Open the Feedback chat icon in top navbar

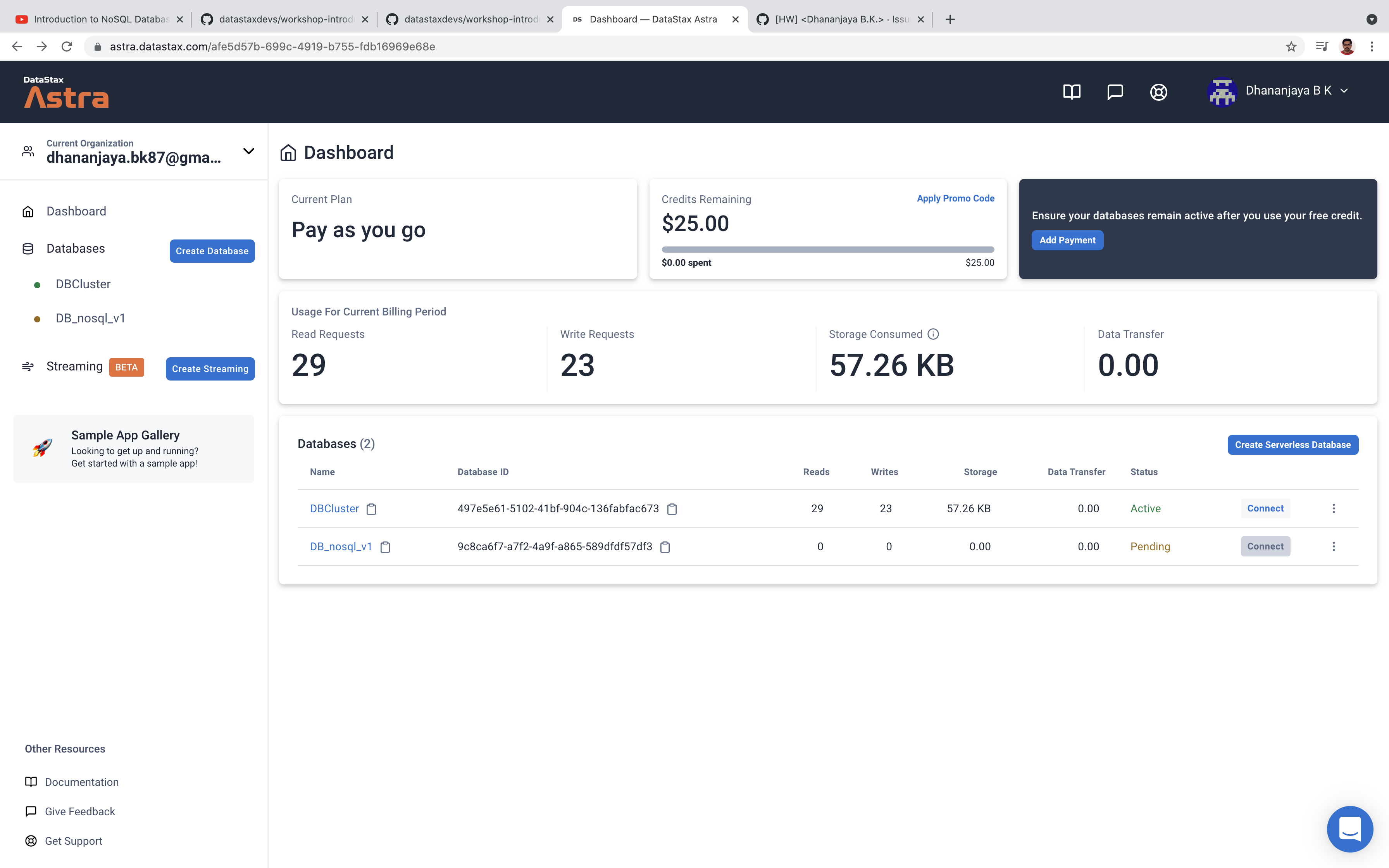coord(1115,92)
